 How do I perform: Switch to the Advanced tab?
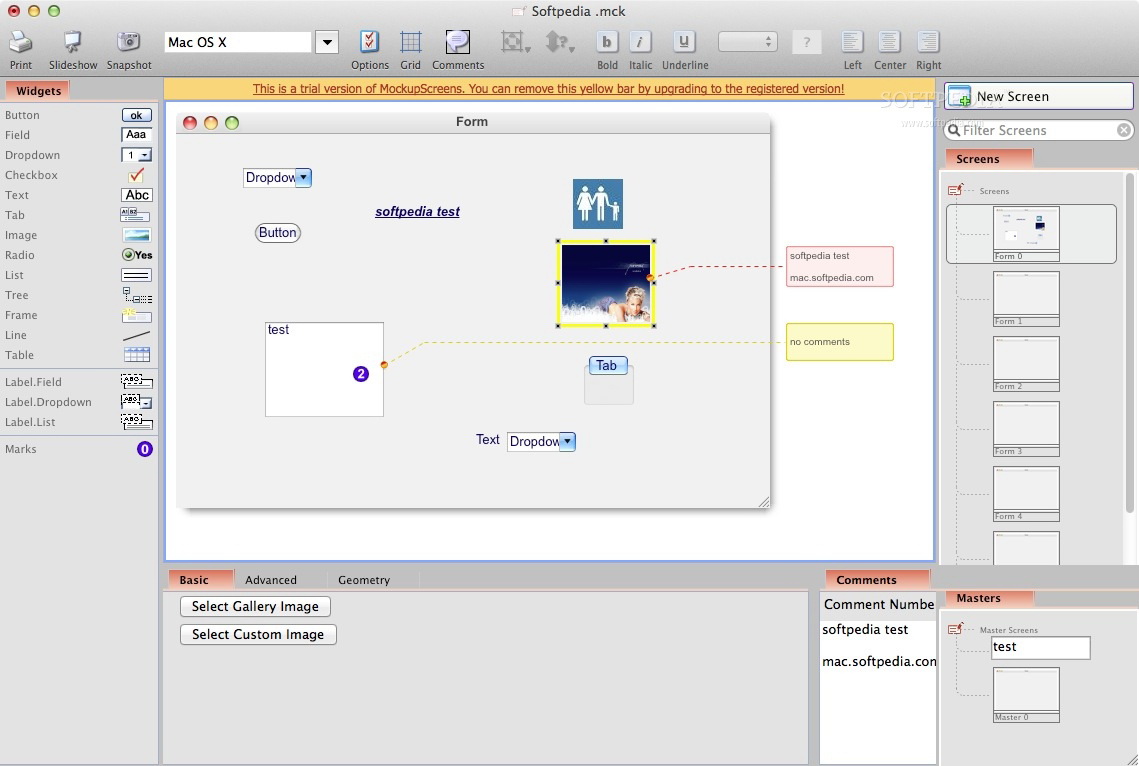[271, 580]
